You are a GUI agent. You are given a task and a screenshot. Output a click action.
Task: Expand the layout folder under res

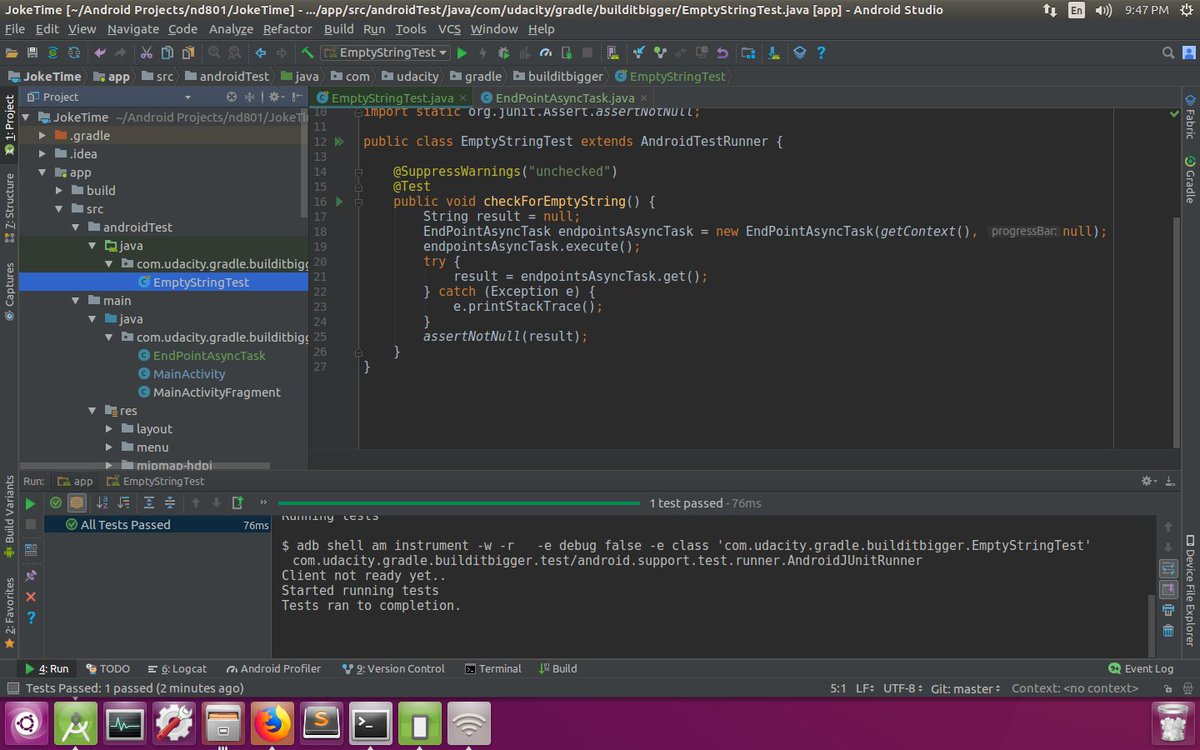(x=110, y=429)
